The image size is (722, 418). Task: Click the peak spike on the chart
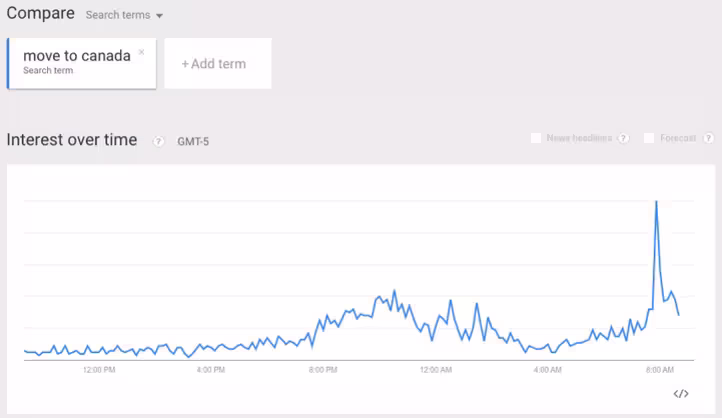tap(656, 202)
